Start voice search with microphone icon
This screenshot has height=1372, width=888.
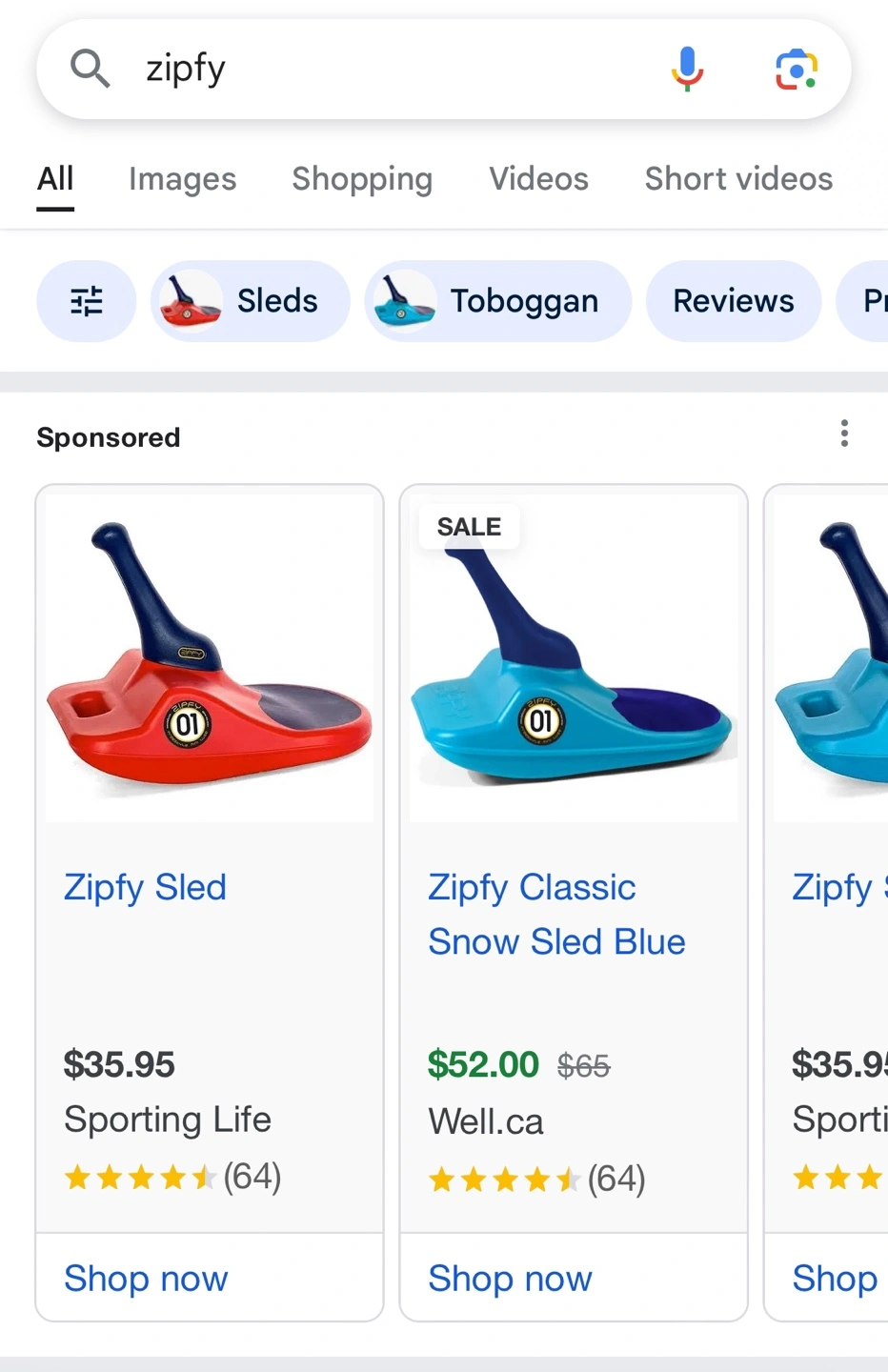pyautogui.click(x=686, y=69)
